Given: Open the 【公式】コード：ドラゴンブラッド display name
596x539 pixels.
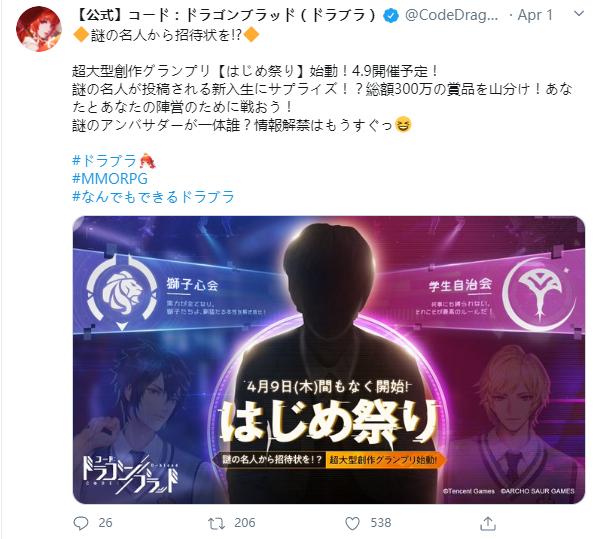Looking at the screenshot, I should (x=225, y=15).
